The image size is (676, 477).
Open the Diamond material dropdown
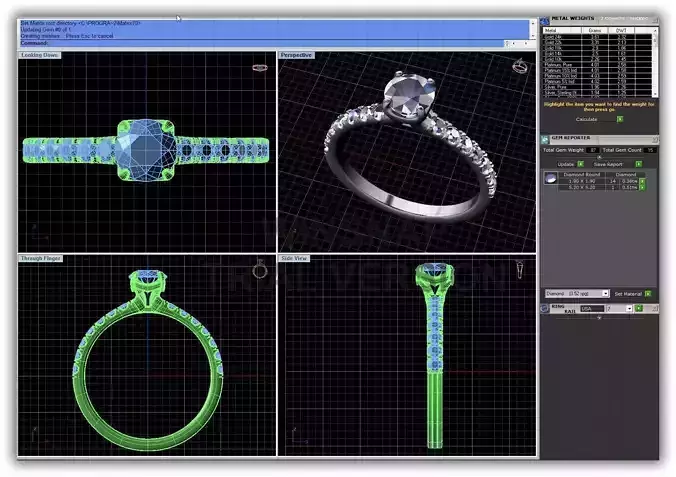605,293
